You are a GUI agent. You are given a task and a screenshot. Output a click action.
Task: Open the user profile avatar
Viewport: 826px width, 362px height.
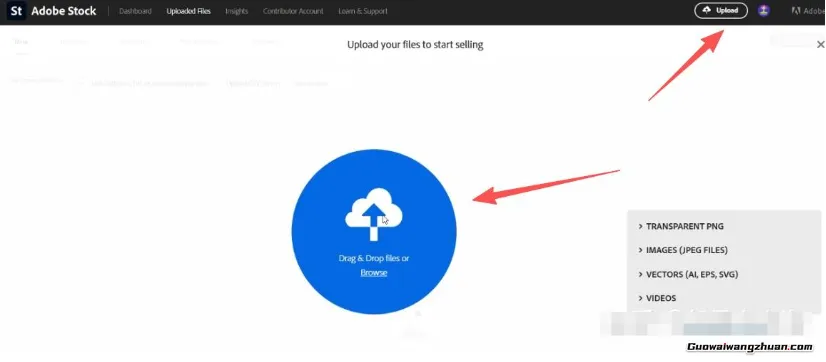click(x=763, y=11)
